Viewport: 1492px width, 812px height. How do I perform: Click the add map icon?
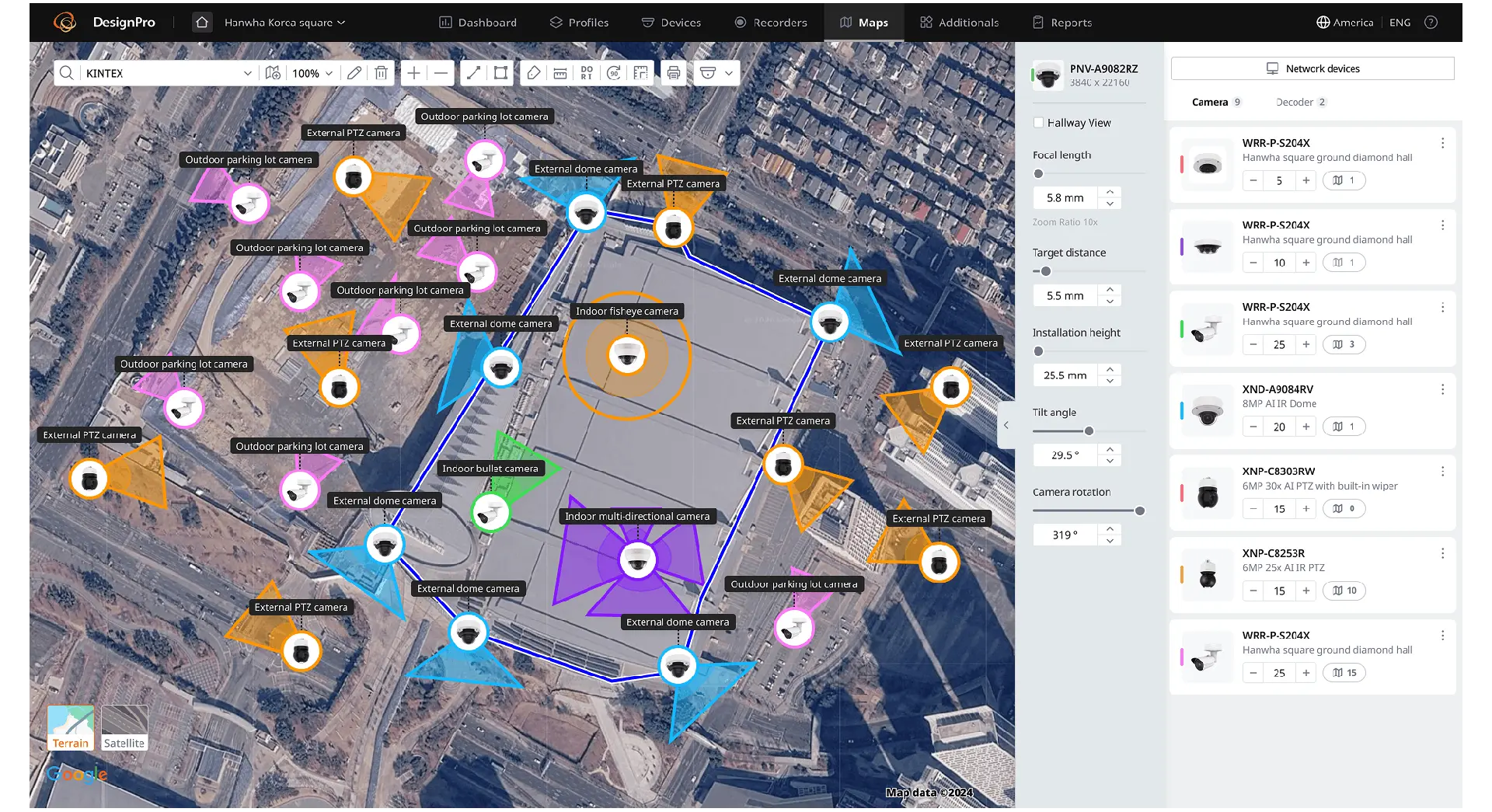tap(273, 73)
